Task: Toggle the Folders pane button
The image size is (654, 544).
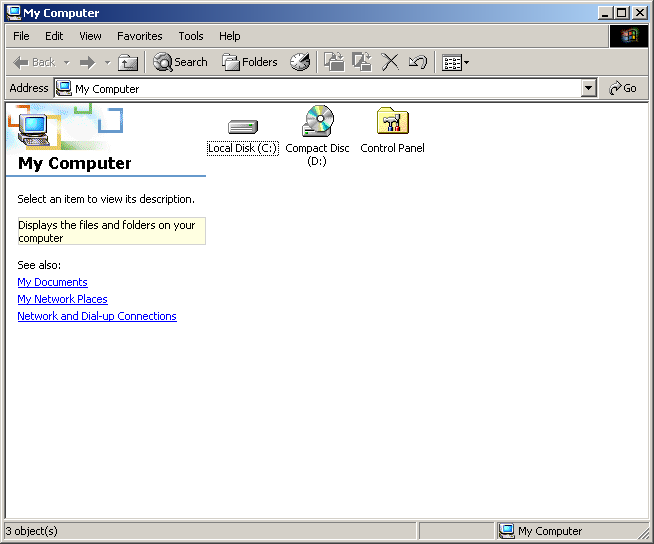Action: (x=250, y=62)
